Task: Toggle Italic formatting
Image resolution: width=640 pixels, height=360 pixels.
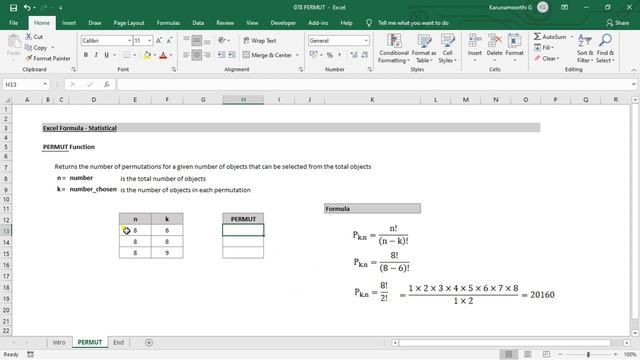Action: pos(96,55)
